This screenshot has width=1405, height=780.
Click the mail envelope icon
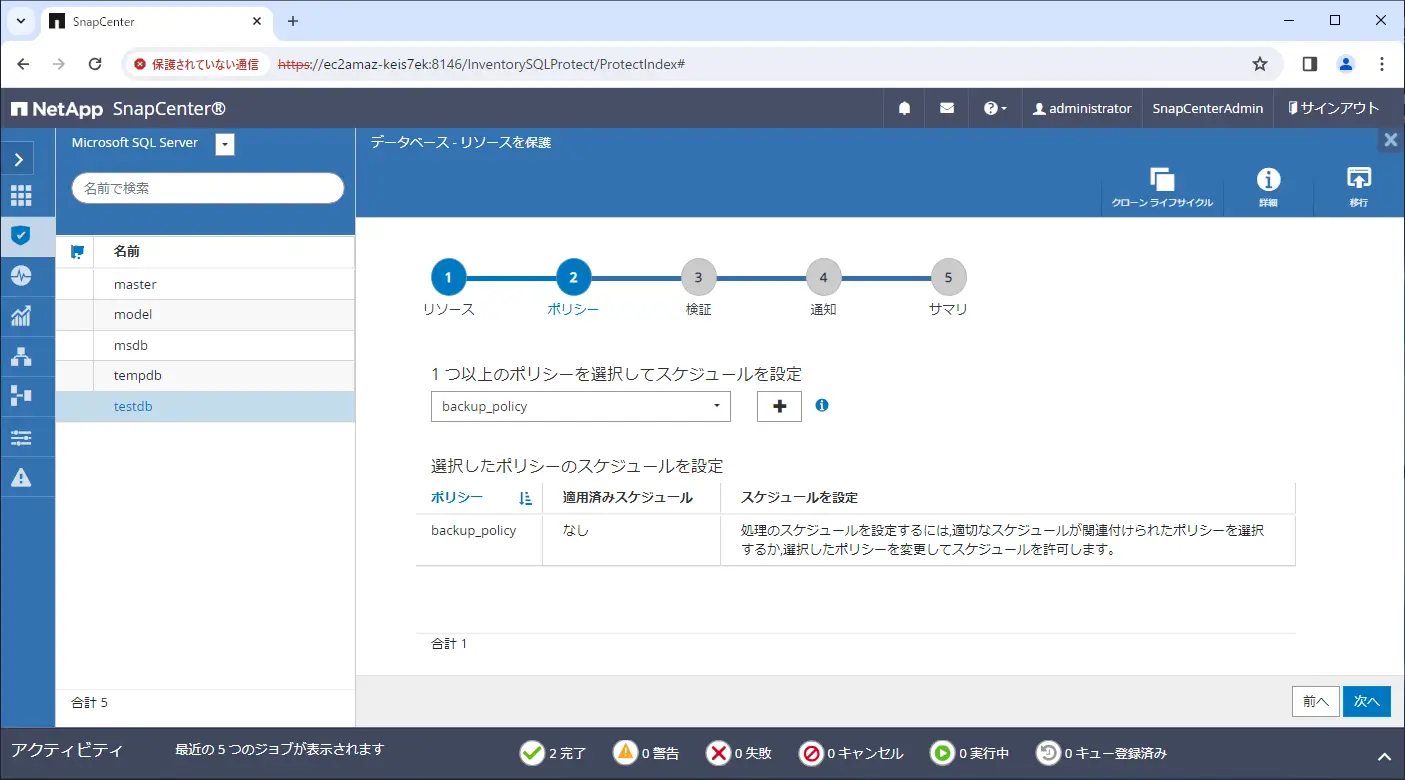(x=947, y=108)
